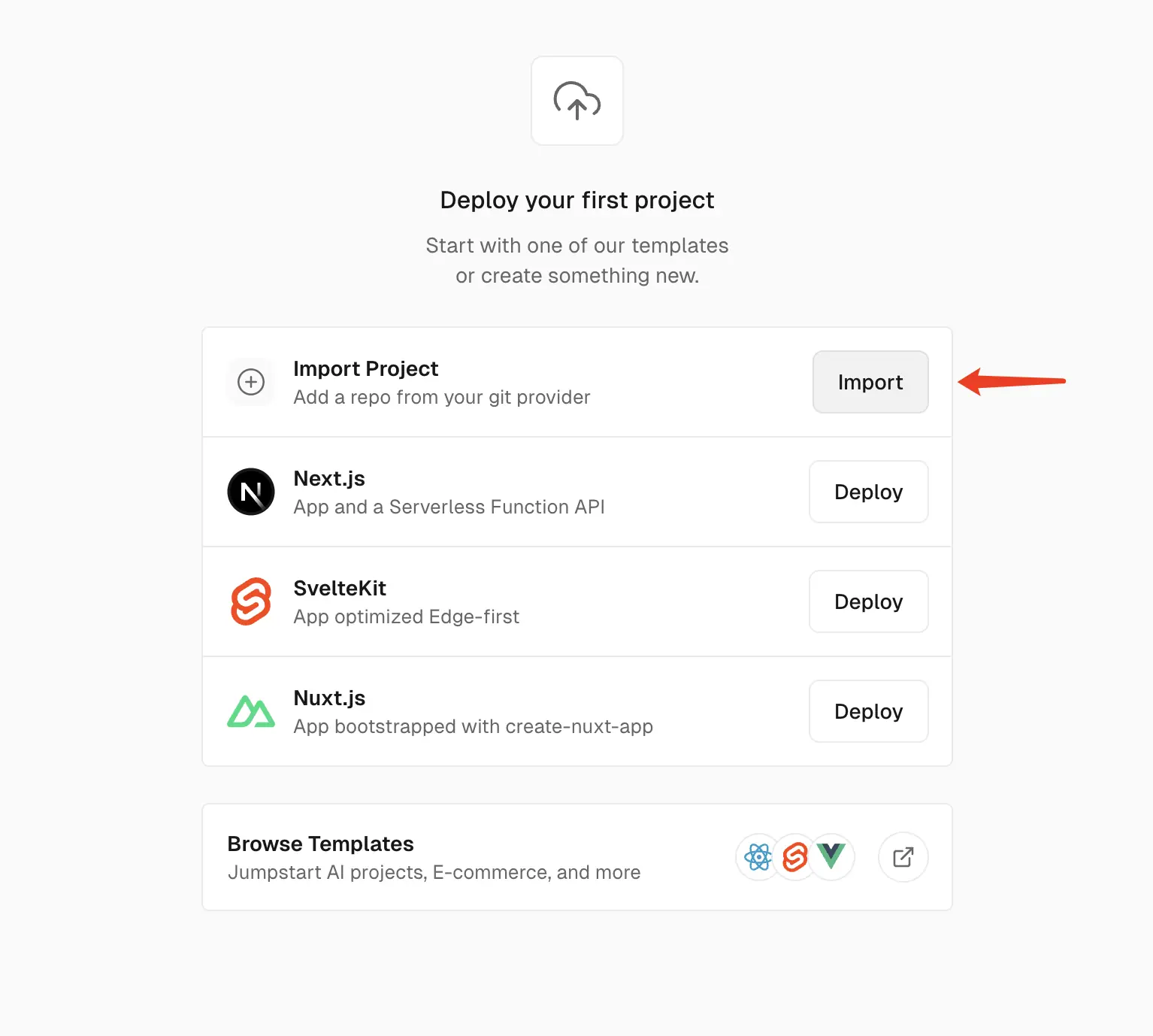Deploy the Next.js template
This screenshot has height=1036, width=1153.
pos(868,492)
